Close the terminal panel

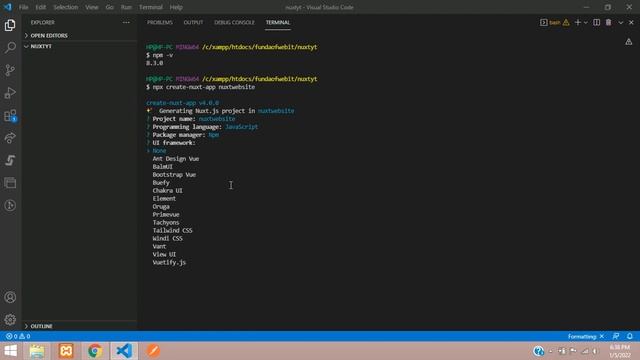coord(631,22)
